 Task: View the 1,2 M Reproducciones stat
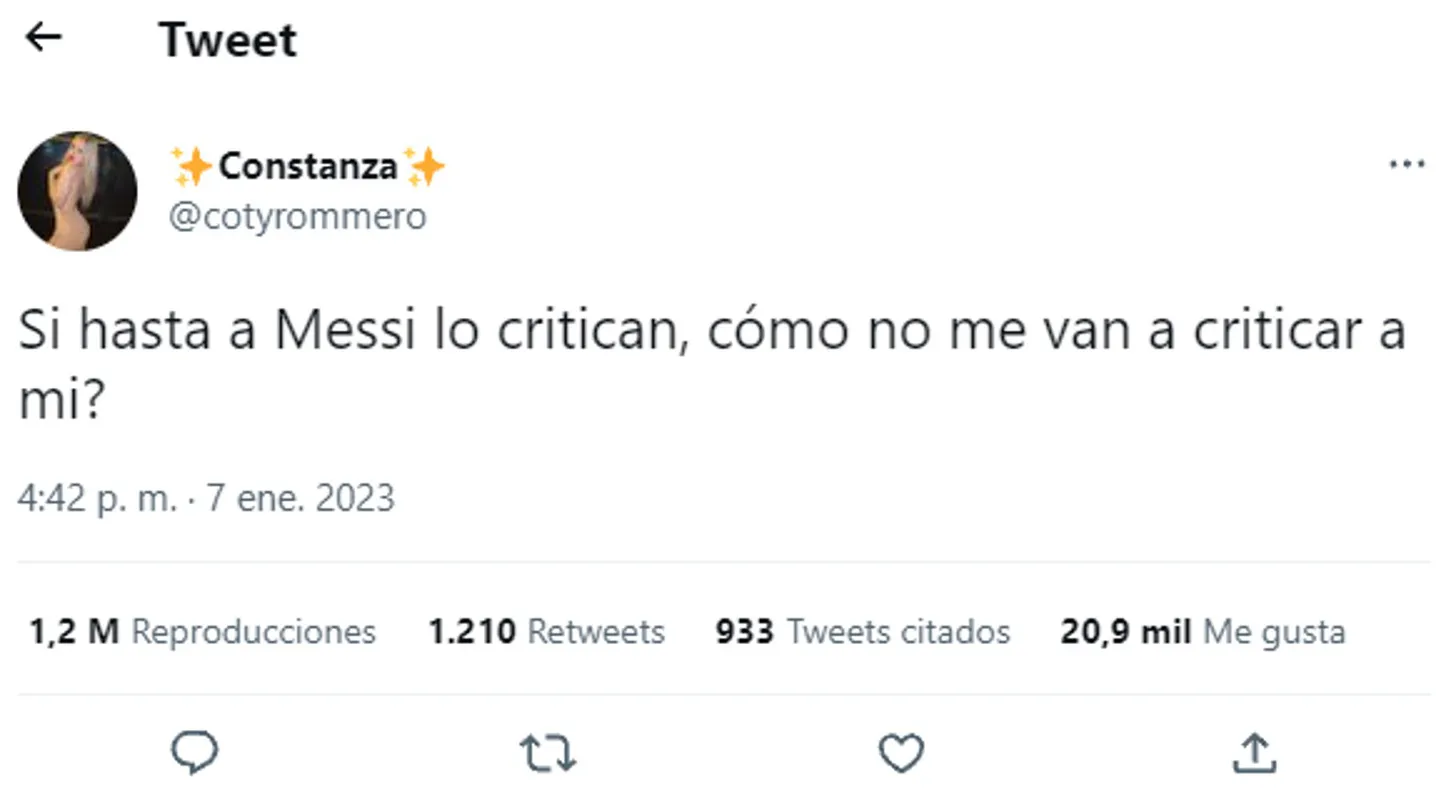pyautogui.click(x=202, y=632)
